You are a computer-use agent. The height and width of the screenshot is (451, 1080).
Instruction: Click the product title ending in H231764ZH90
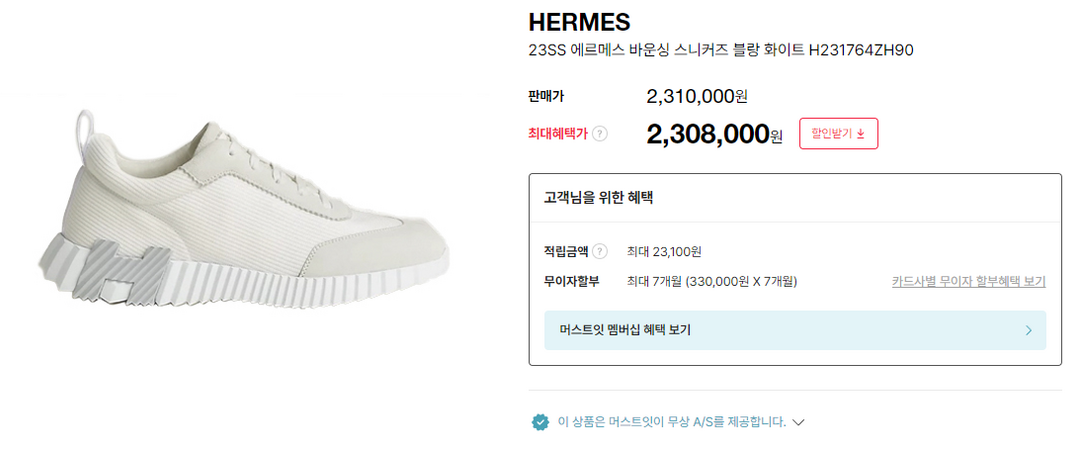tap(720, 50)
